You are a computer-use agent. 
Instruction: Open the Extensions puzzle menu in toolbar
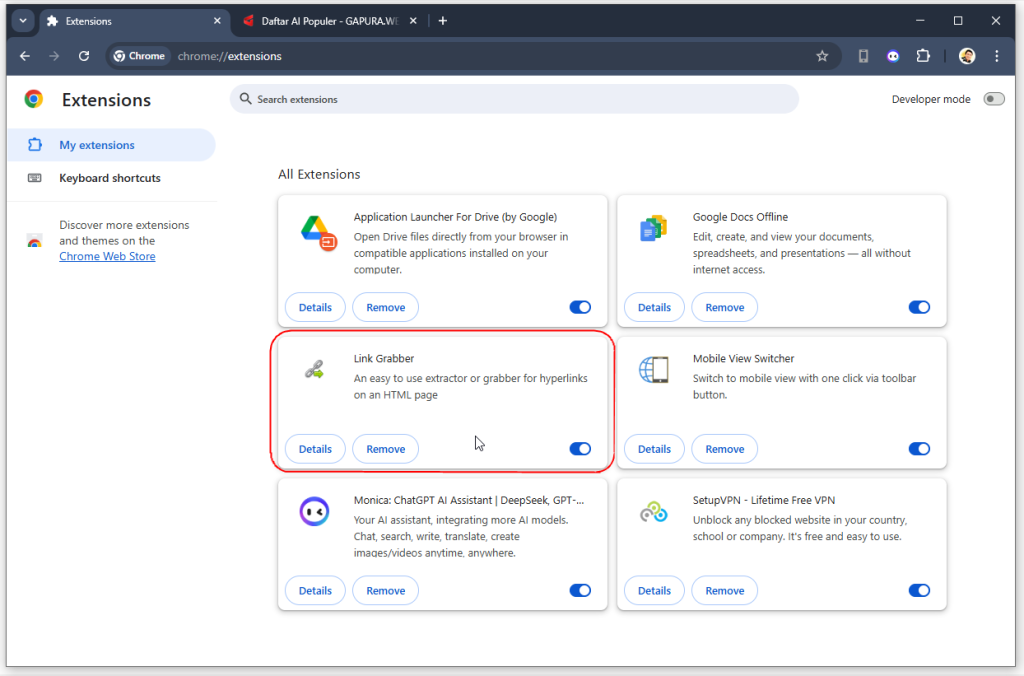point(923,56)
